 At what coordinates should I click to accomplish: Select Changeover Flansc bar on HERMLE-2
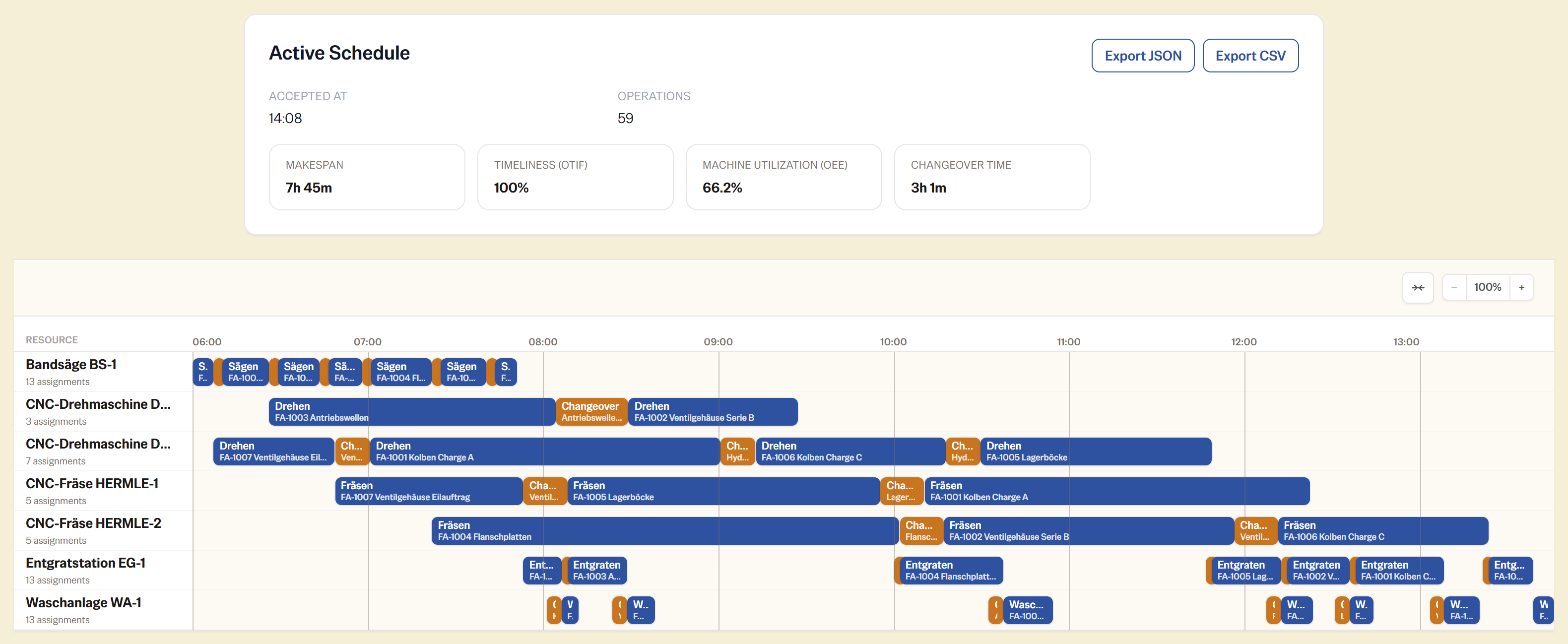[921, 531]
